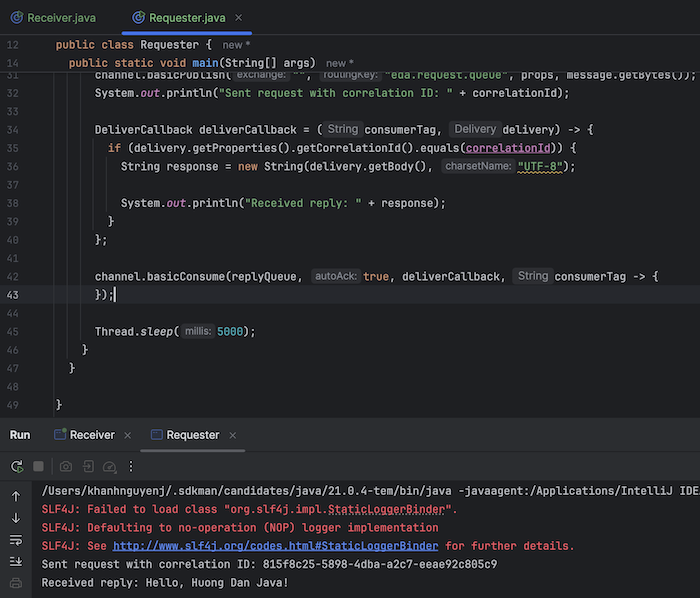Viewport: 700px width, 598px height.
Task: Rerun the Requester program
Action: (x=17, y=466)
